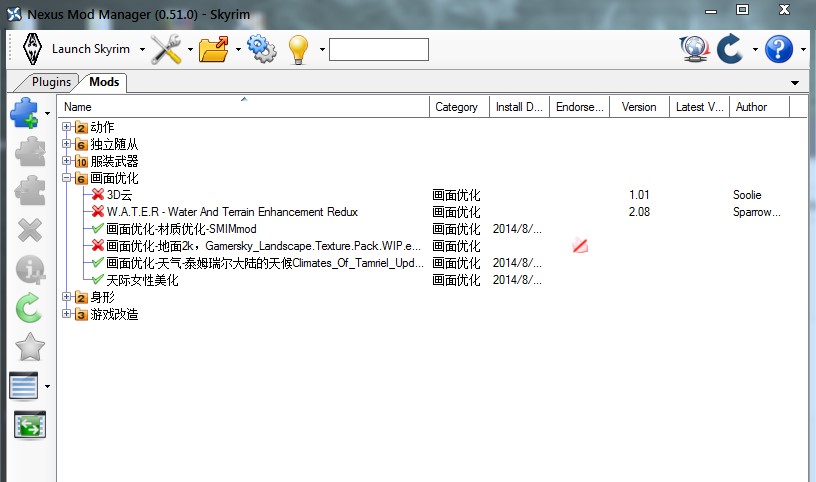The image size is (816, 482).
Task: Click author Soolie cell
Action: point(747,195)
